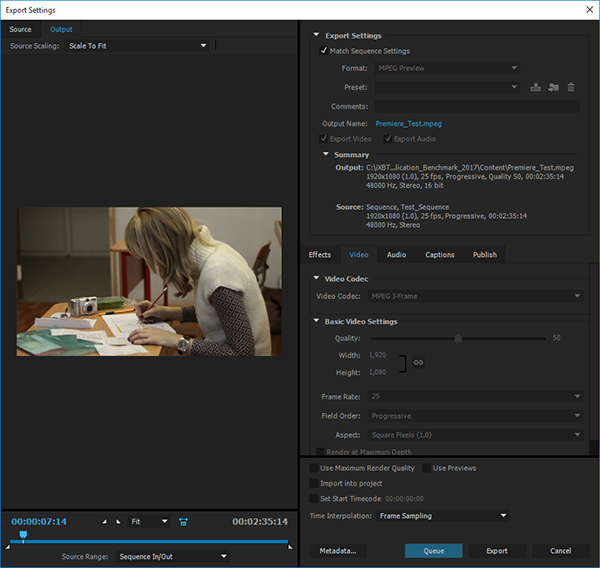Click the Set Out Point marker icon
This screenshot has height=568, width=600.
click(x=118, y=522)
